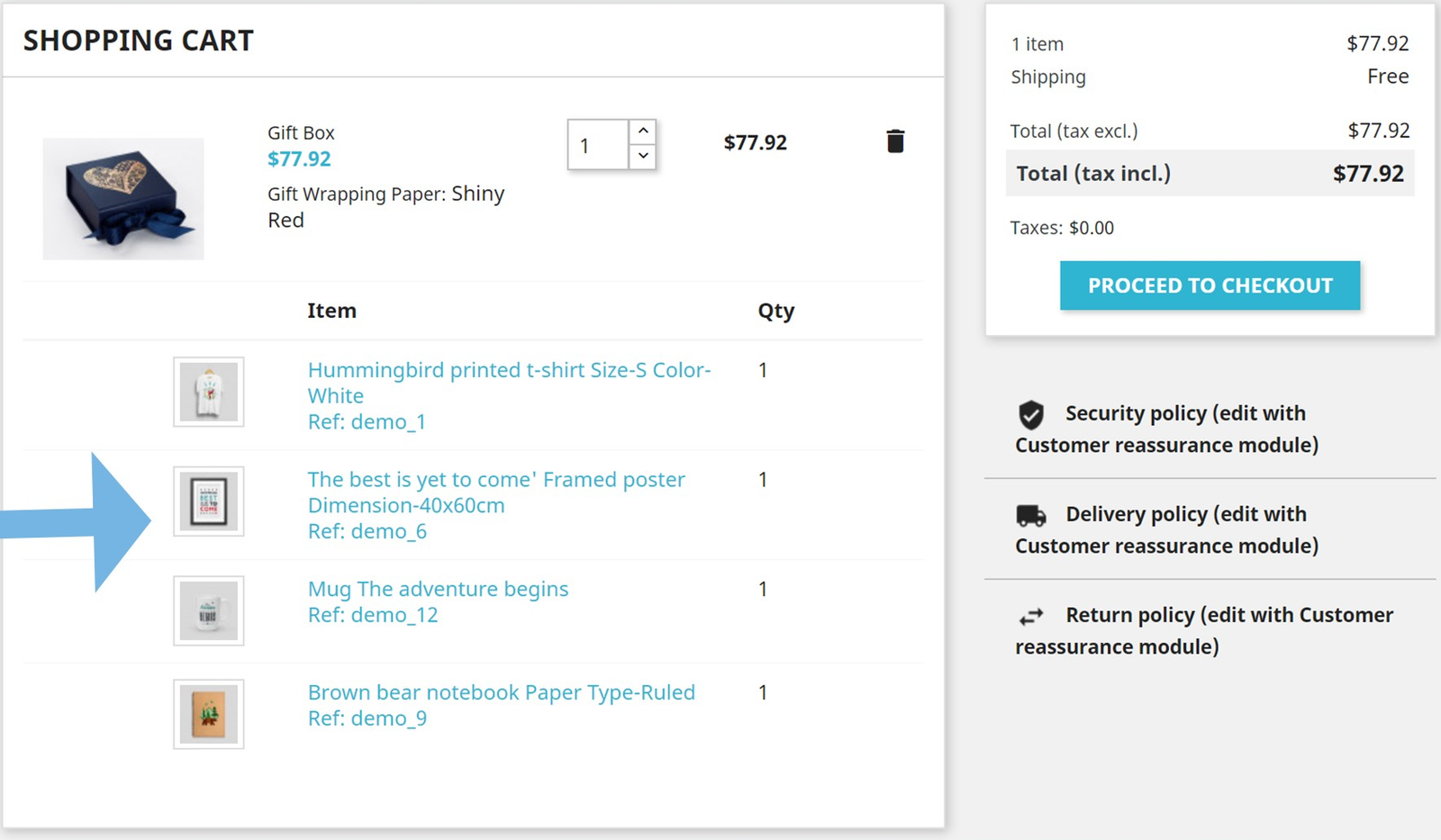Click the brown bear notebook thumbnail
The width and height of the screenshot is (1441, 840).
point(209,714)
